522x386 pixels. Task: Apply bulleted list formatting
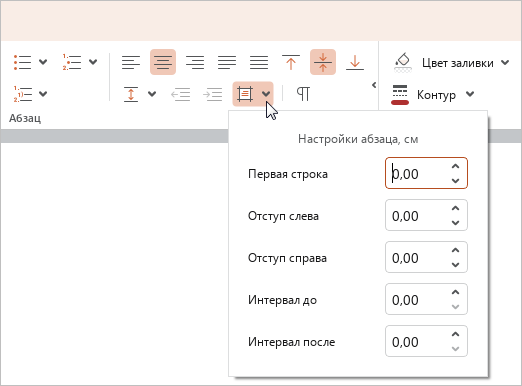click(x=23, y=62)
